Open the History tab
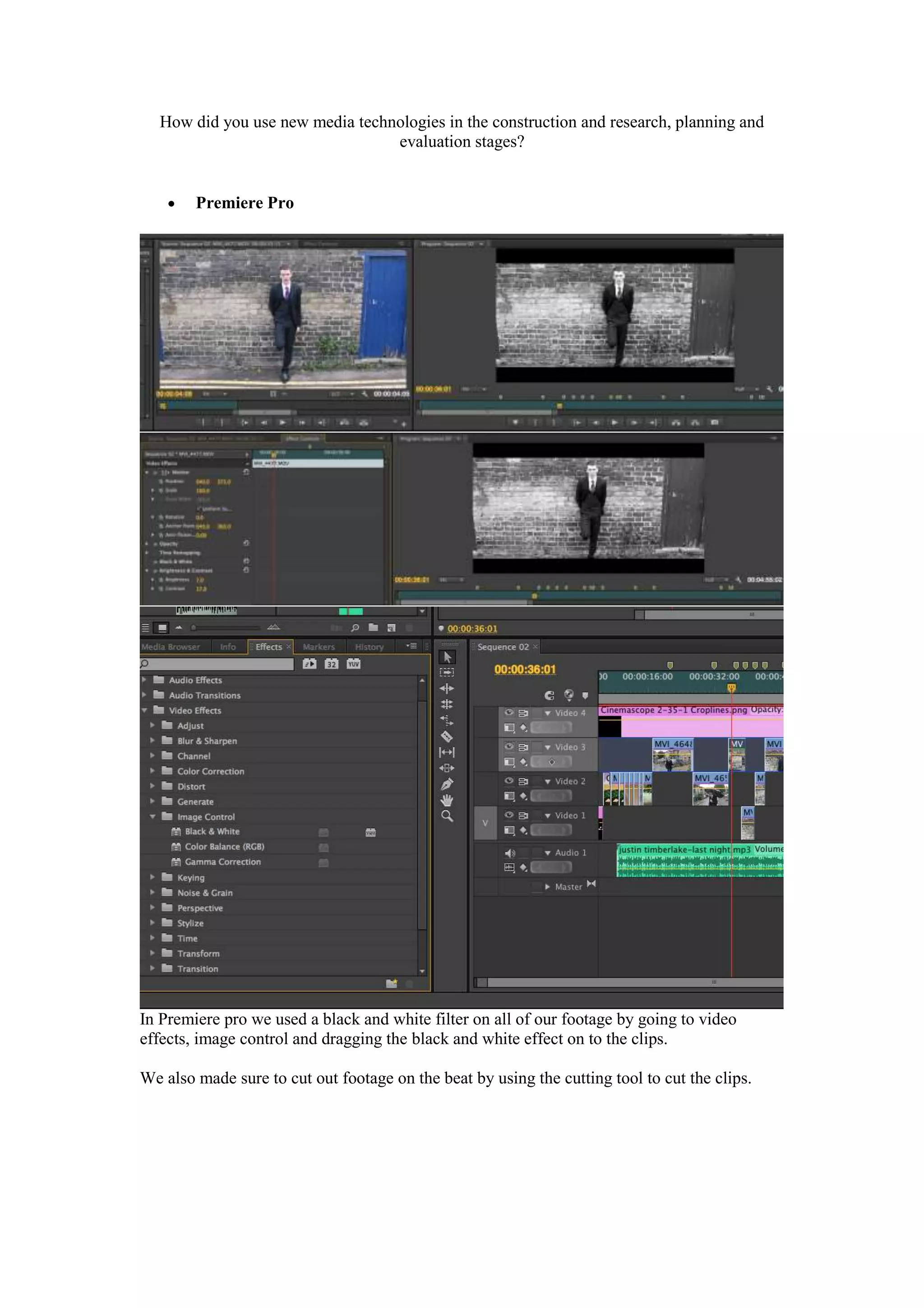 [x=369, y=647]
